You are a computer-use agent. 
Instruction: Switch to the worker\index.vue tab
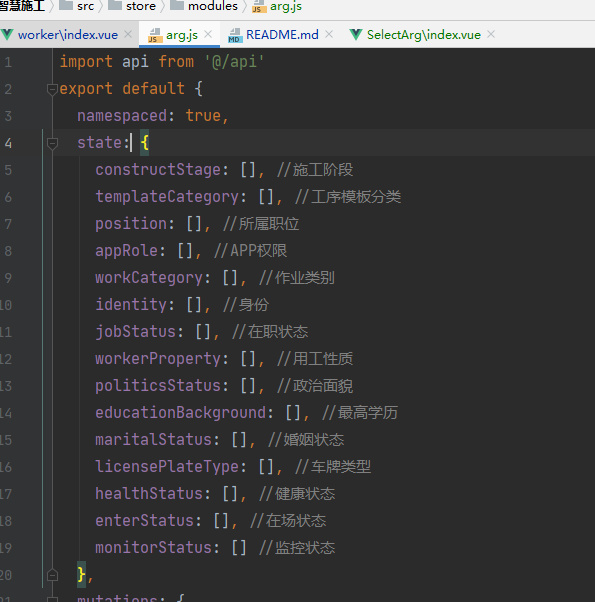coord(68,35)
